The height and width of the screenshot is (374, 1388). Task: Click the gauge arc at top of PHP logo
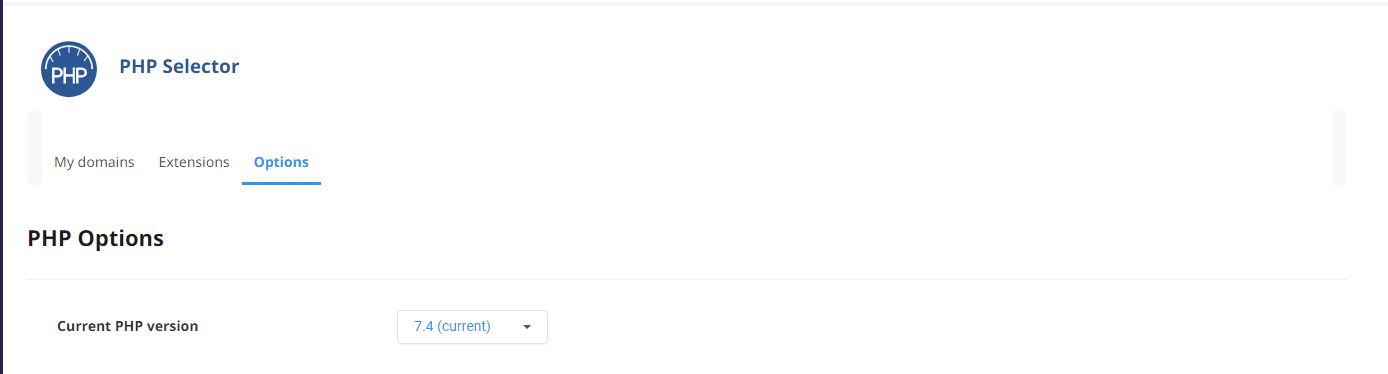coord(69,52)
